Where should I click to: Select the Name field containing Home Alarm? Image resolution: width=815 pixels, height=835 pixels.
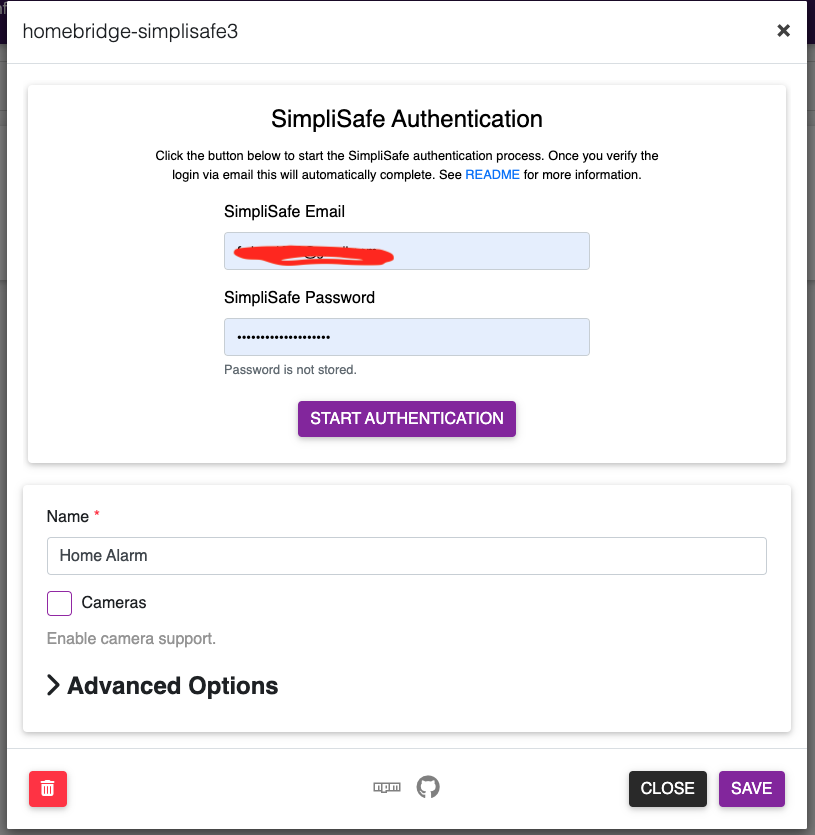406,556
